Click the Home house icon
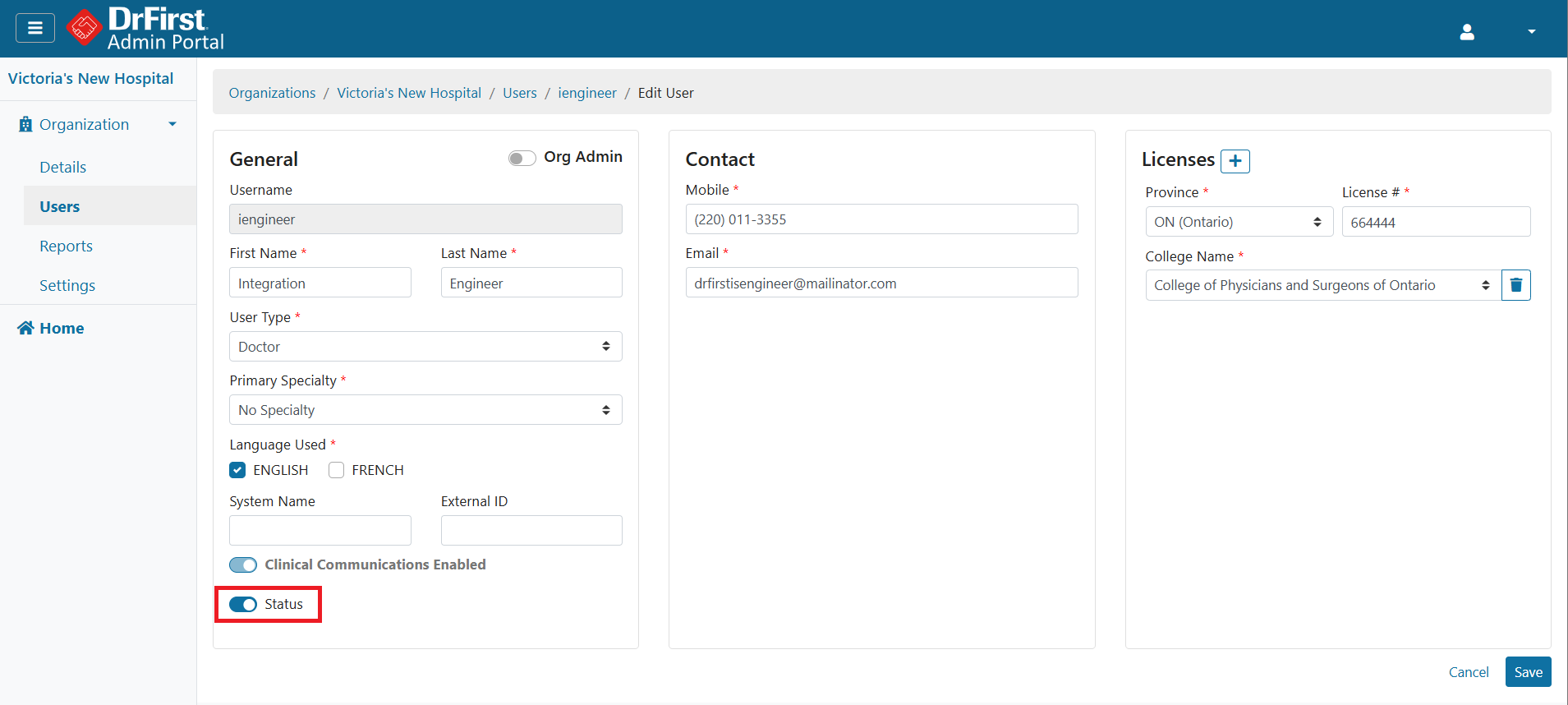 pyautogui.click(x=25, y=328)
